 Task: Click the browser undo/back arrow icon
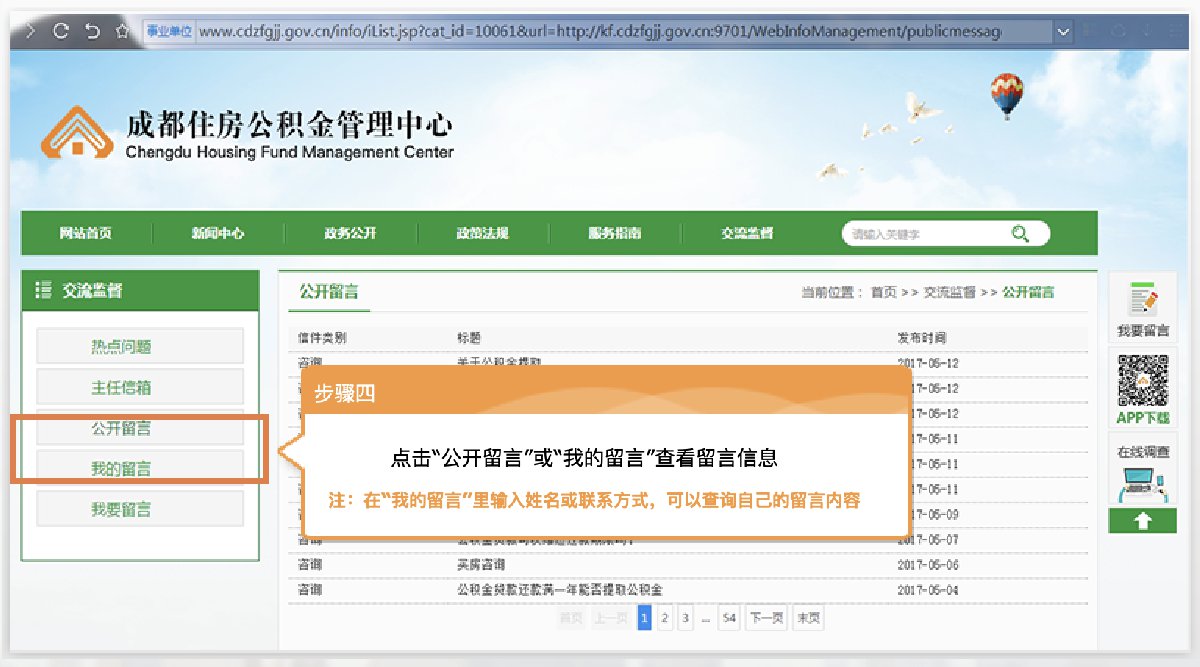(x=92, y=32)
